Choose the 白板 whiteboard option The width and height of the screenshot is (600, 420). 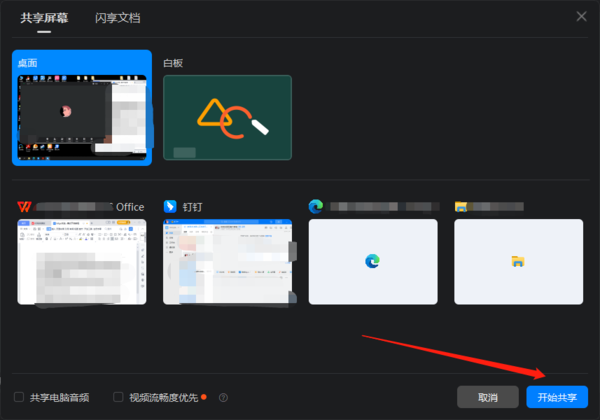pyautogui.click(x=227, y=117)
